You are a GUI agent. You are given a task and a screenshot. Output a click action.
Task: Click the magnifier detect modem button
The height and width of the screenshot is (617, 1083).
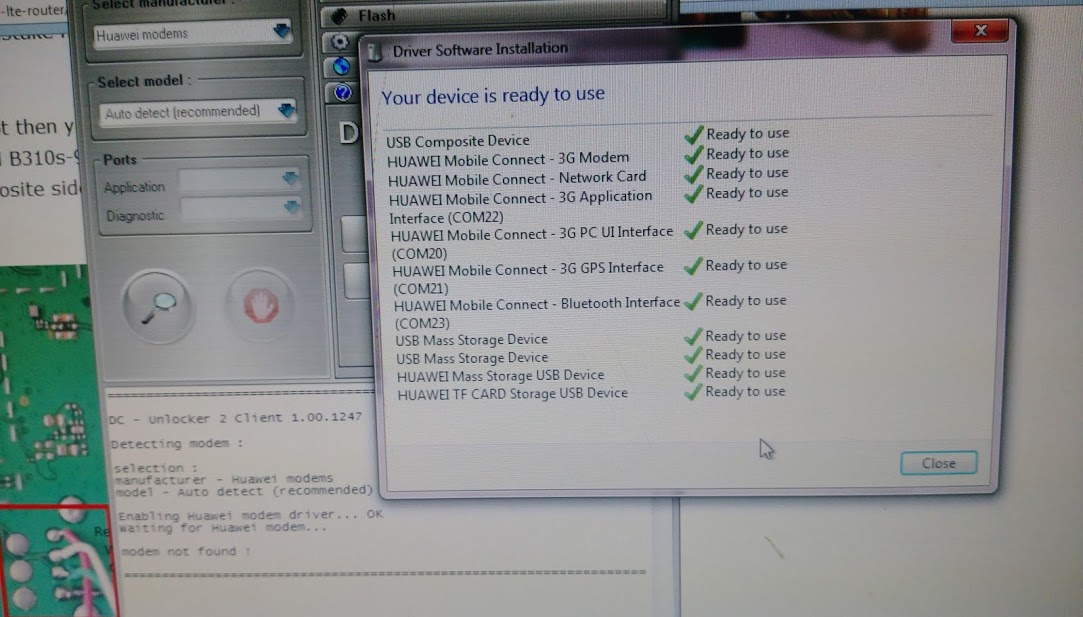[x=158, y=307]
